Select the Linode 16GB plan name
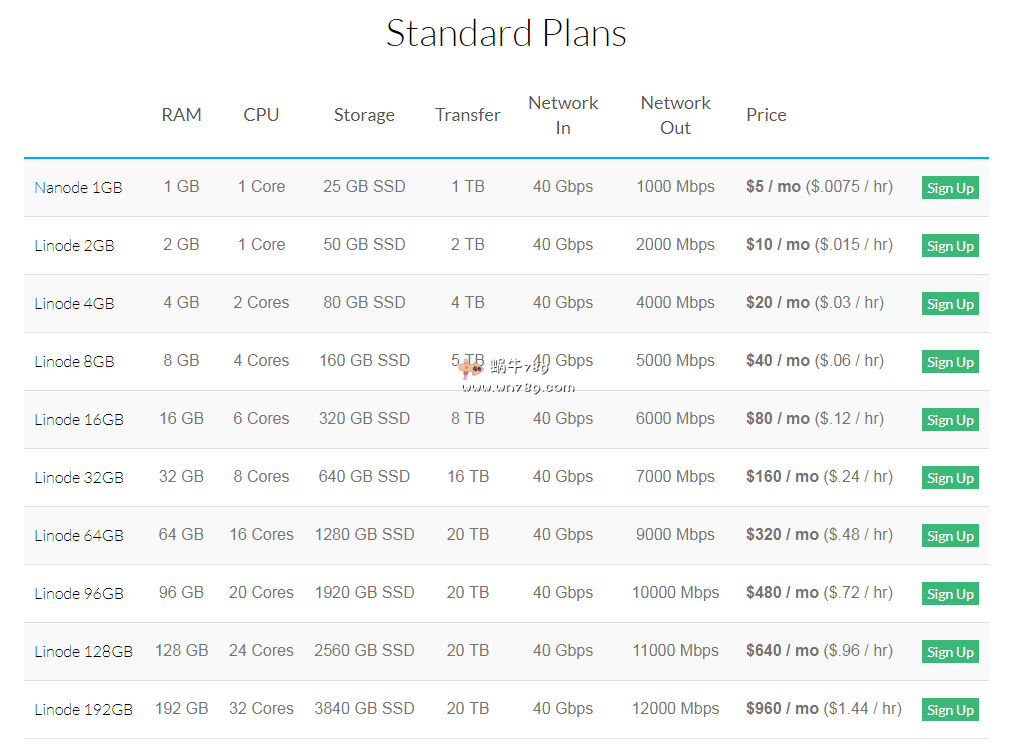 click(79, 420)
